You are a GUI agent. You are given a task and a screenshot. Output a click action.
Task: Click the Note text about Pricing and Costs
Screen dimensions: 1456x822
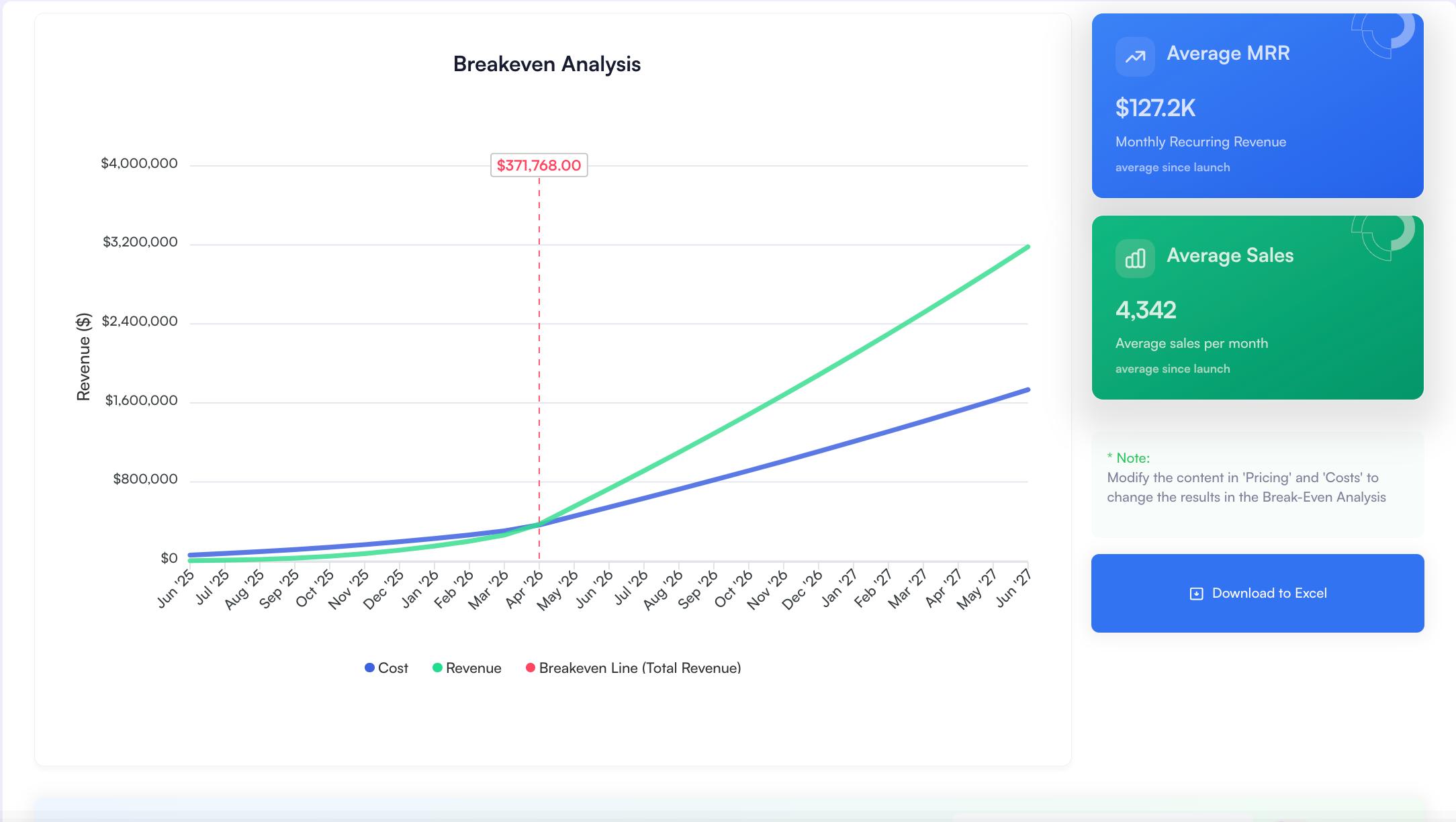click(x=1246, y=488)
